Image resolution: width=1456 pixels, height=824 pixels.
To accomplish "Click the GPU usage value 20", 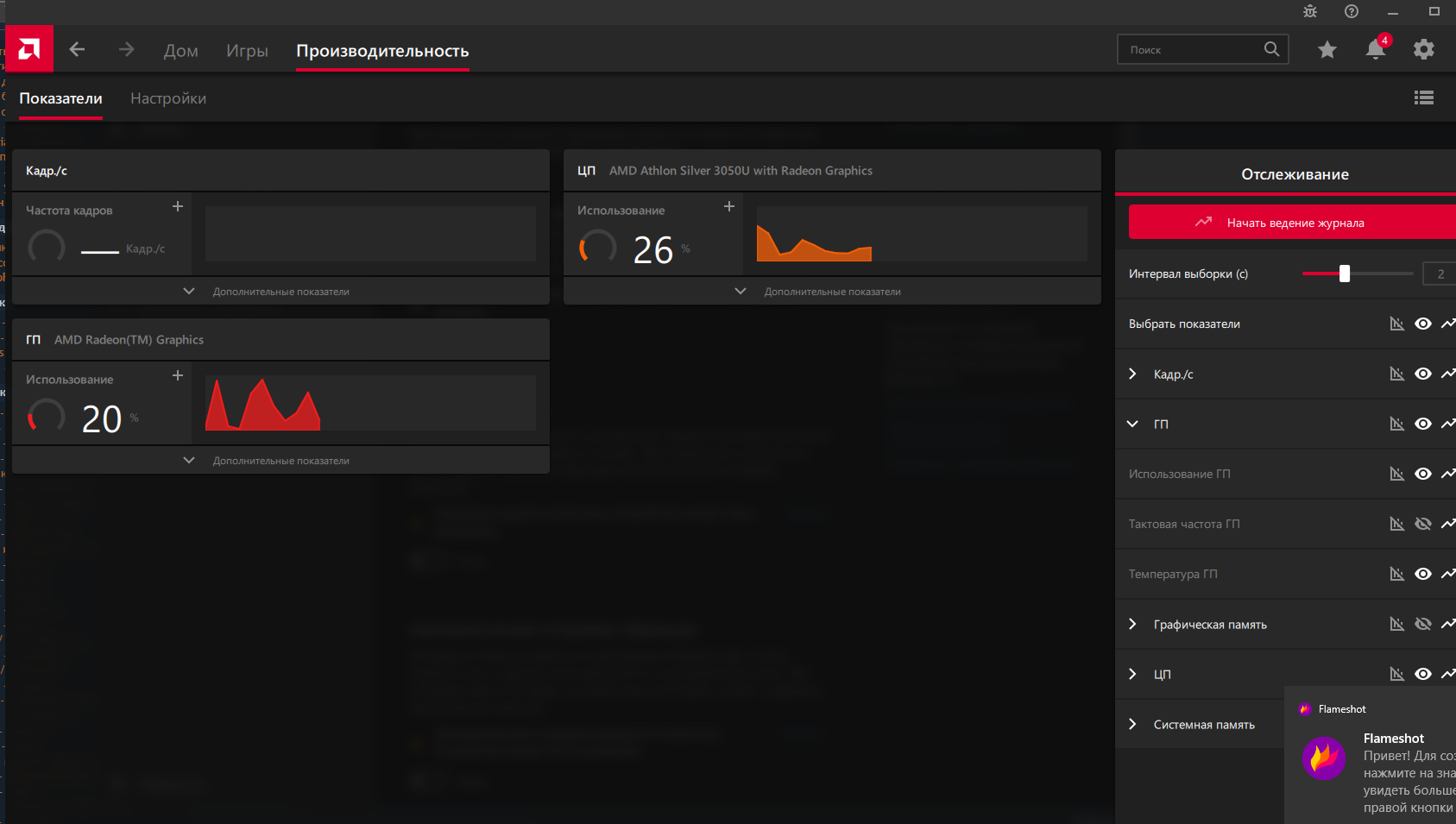I will pyautogui.click(x=102, y=419).
